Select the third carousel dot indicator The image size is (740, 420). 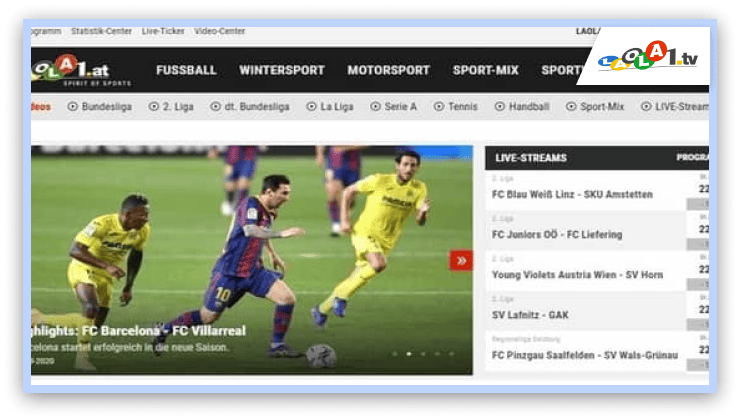tap(423, 353)
